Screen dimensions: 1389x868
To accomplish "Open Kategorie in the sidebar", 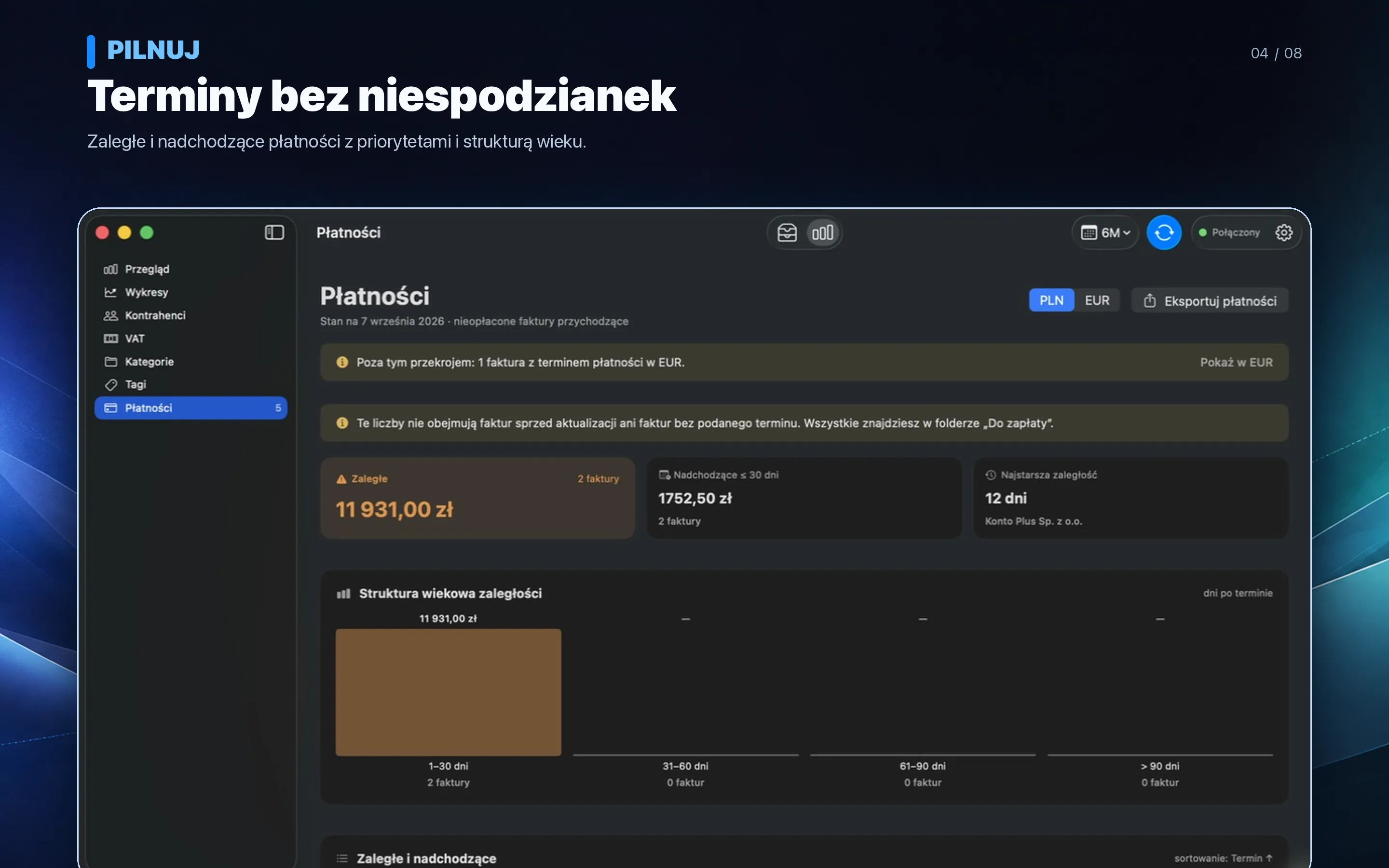I will pyautogui.click(x=191, y=362).
